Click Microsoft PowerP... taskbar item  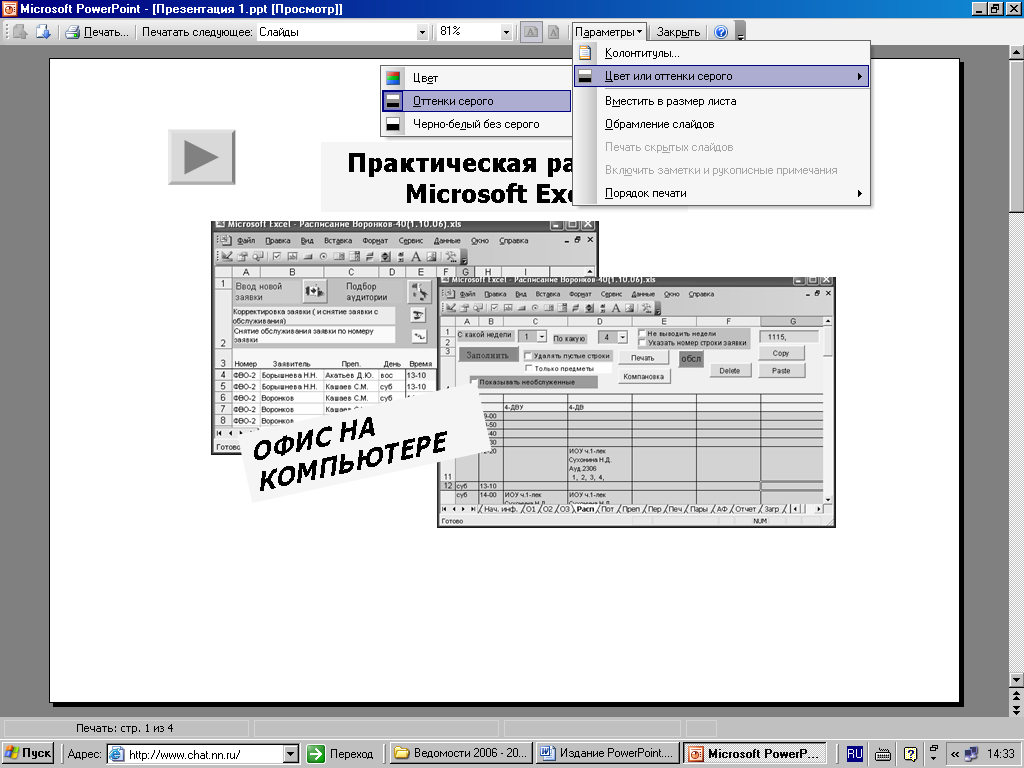tap(754, 753)
